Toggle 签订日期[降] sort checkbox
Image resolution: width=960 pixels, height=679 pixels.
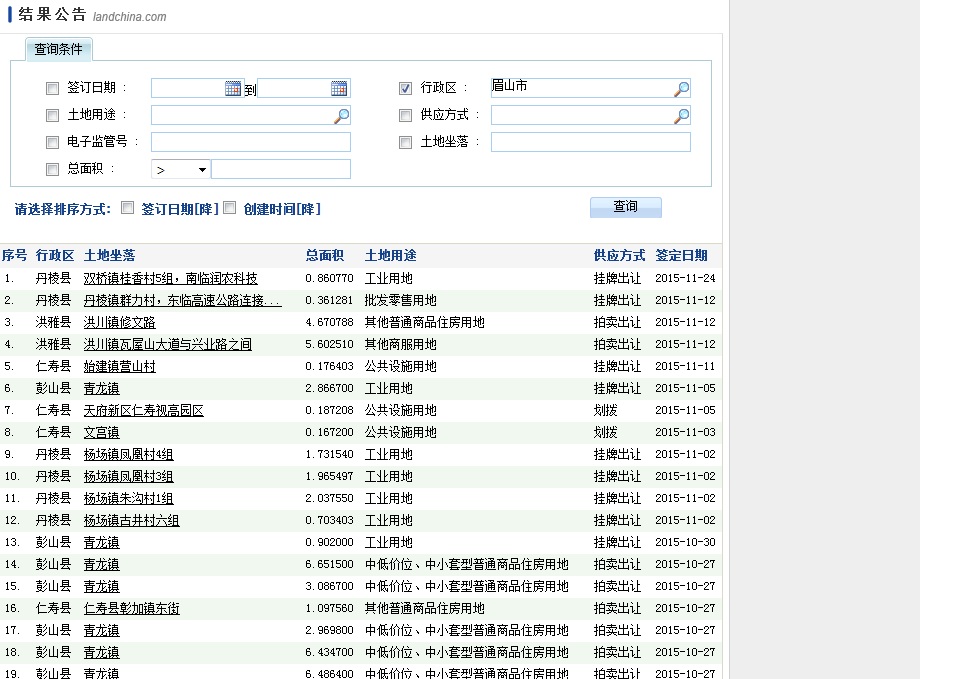point(127,208)
